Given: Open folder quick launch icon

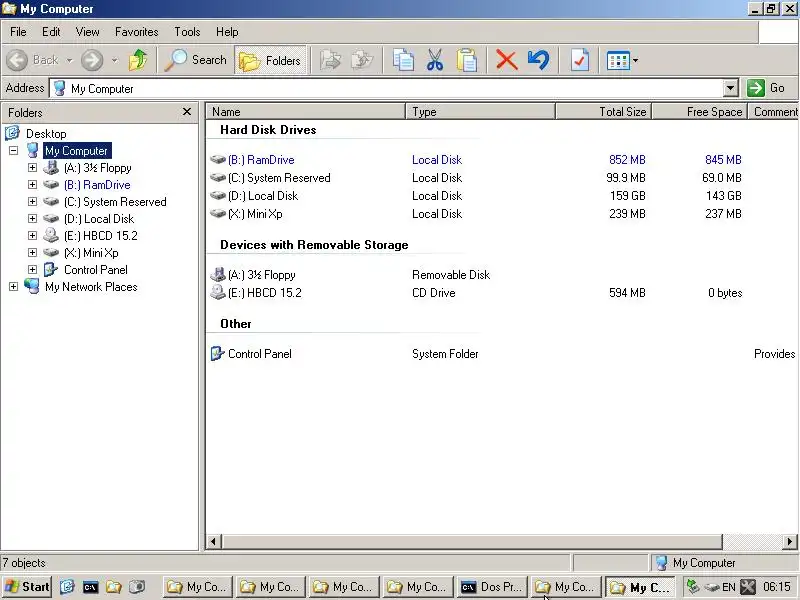Looking at the screenshot, I should [113, 587].
